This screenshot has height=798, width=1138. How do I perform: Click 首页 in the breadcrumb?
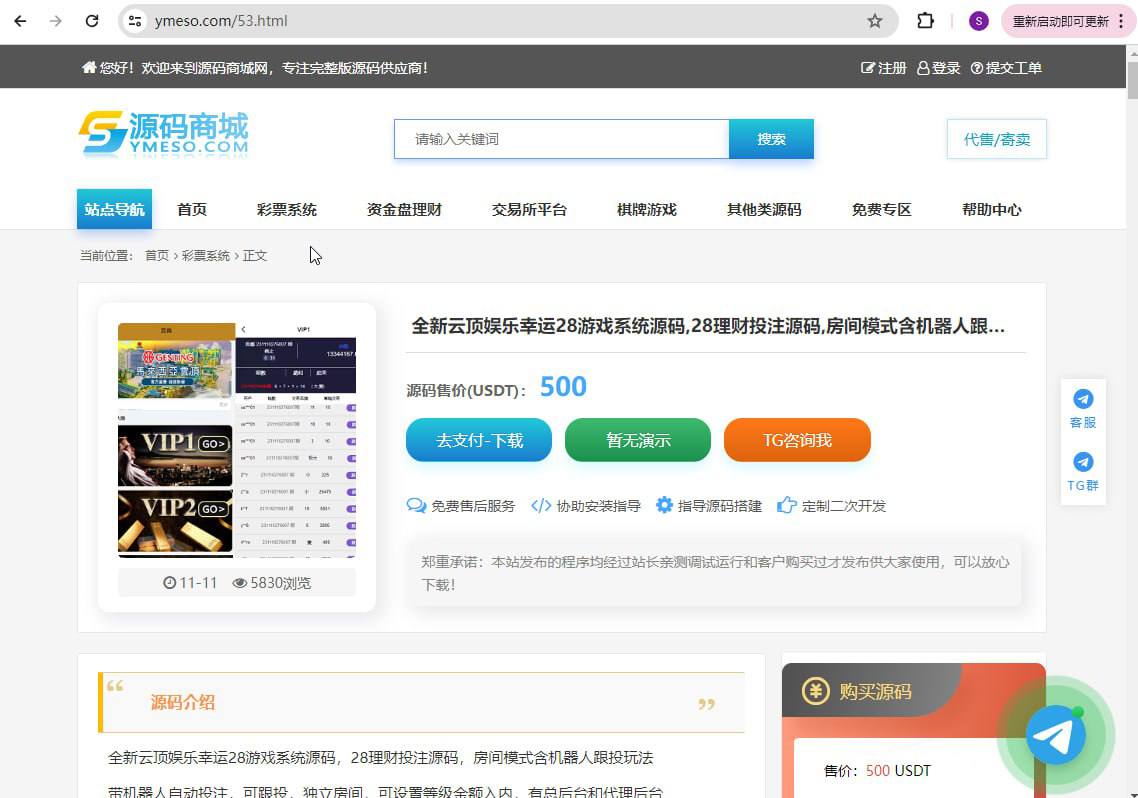coord(157,255)
